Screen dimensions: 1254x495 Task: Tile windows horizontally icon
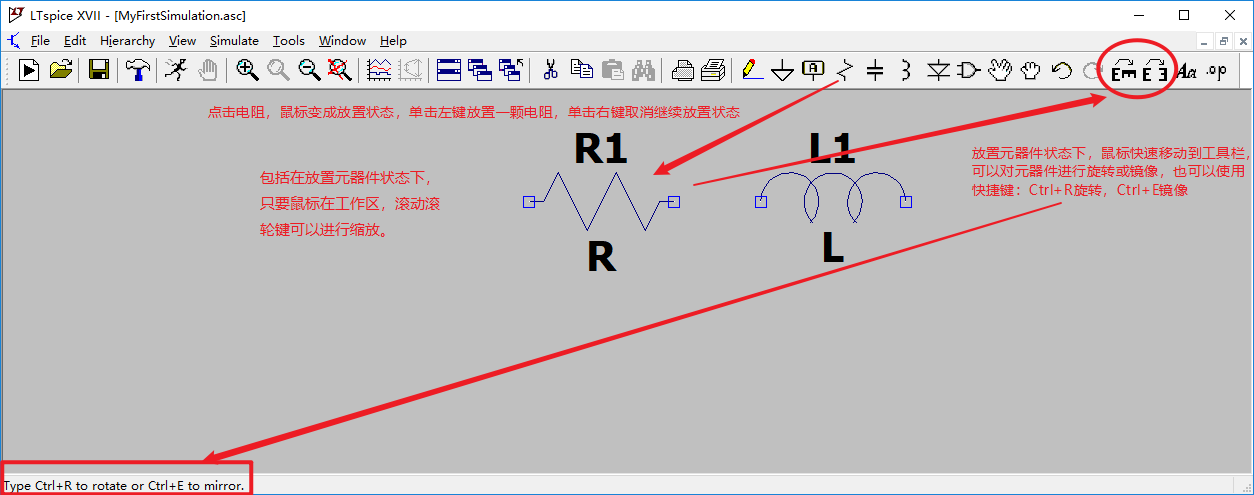(x=449, y=70)
